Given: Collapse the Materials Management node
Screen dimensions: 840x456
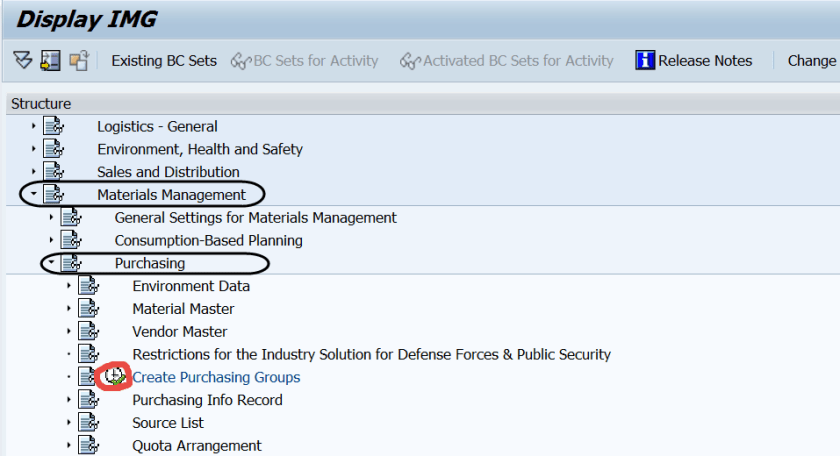Looking at the screenshot, I should [33, 195].
